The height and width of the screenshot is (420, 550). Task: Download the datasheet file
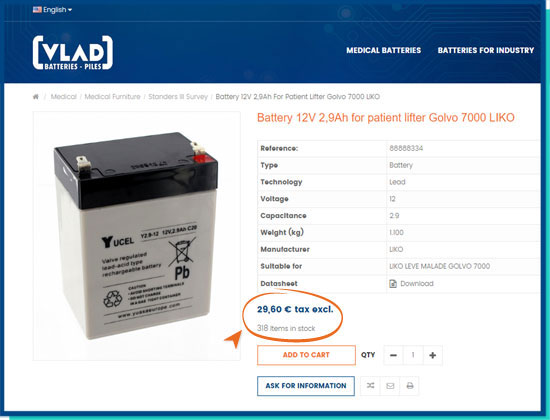pos(417,284)
